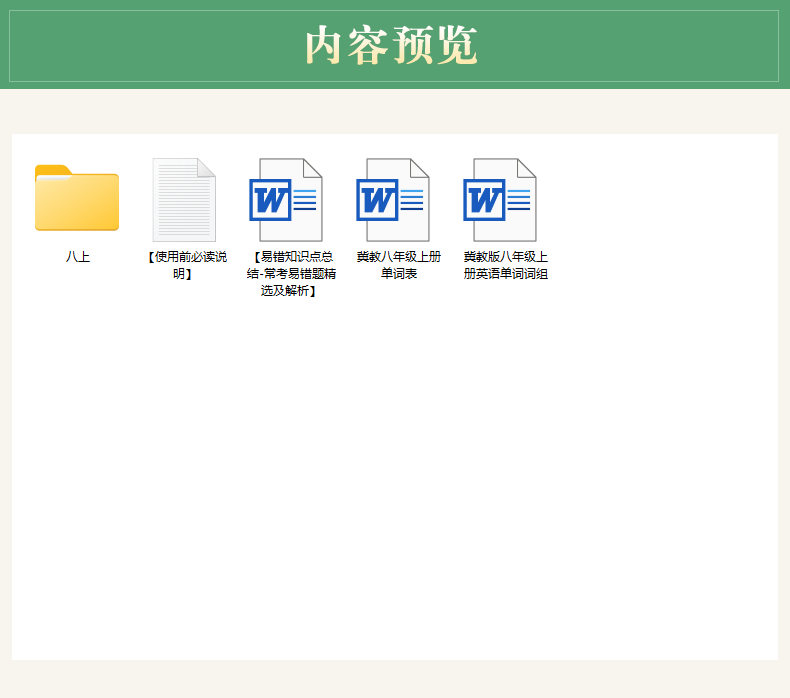
Task: Open the 使用前必读说明 text file icon
Action: (x=184, y=200)
